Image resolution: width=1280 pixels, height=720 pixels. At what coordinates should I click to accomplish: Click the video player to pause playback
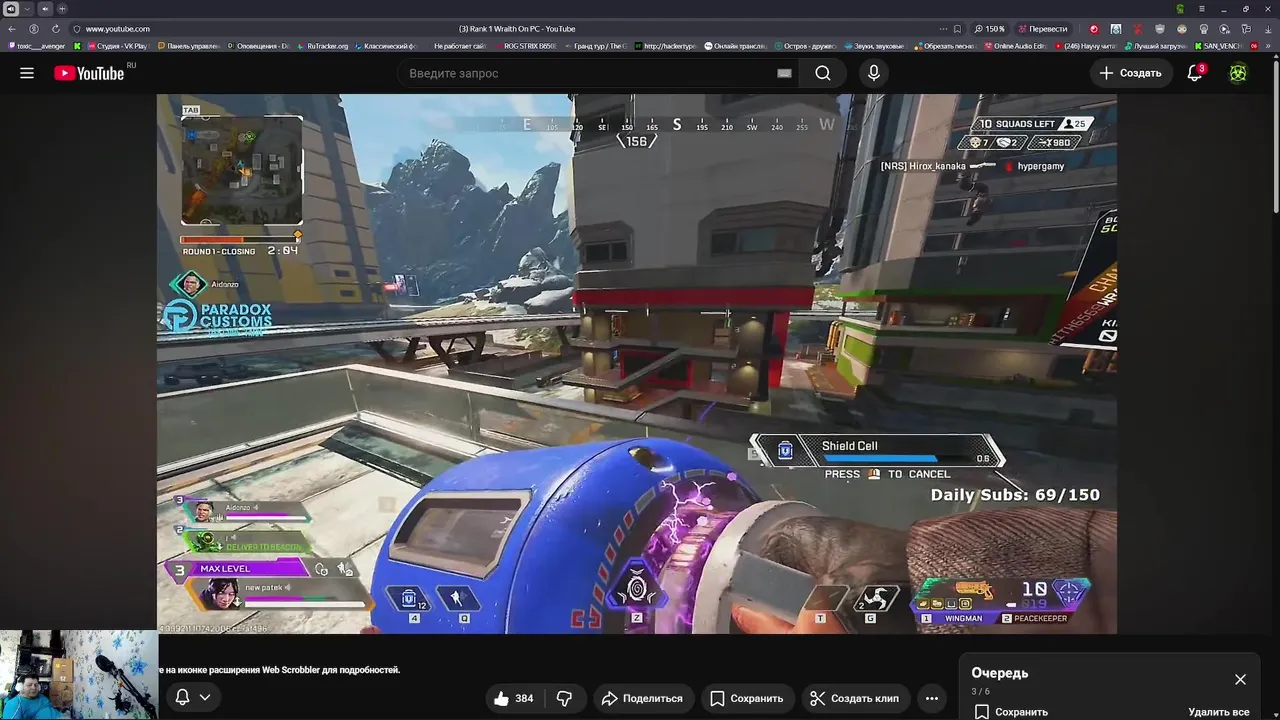point(636,363)
